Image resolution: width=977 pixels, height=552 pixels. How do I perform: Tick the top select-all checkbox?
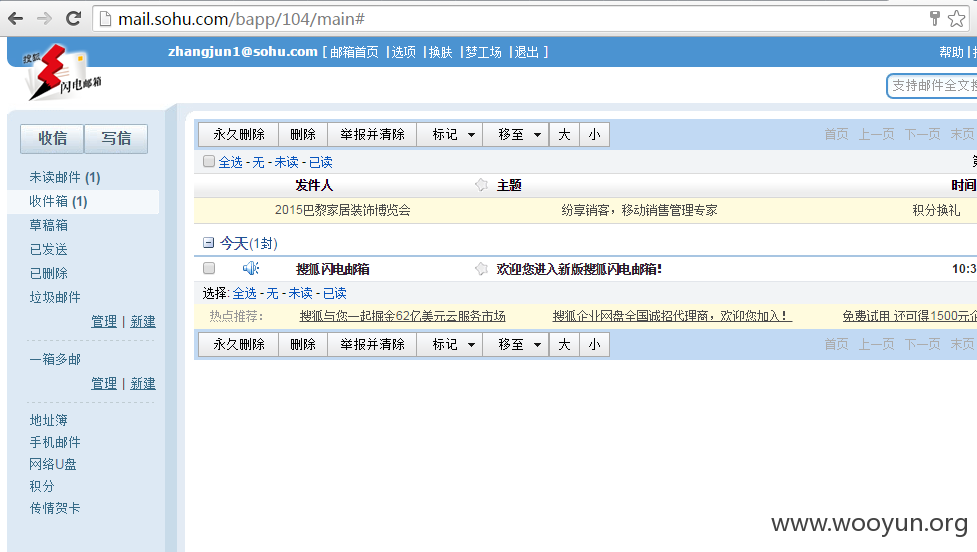click(209, 162)
